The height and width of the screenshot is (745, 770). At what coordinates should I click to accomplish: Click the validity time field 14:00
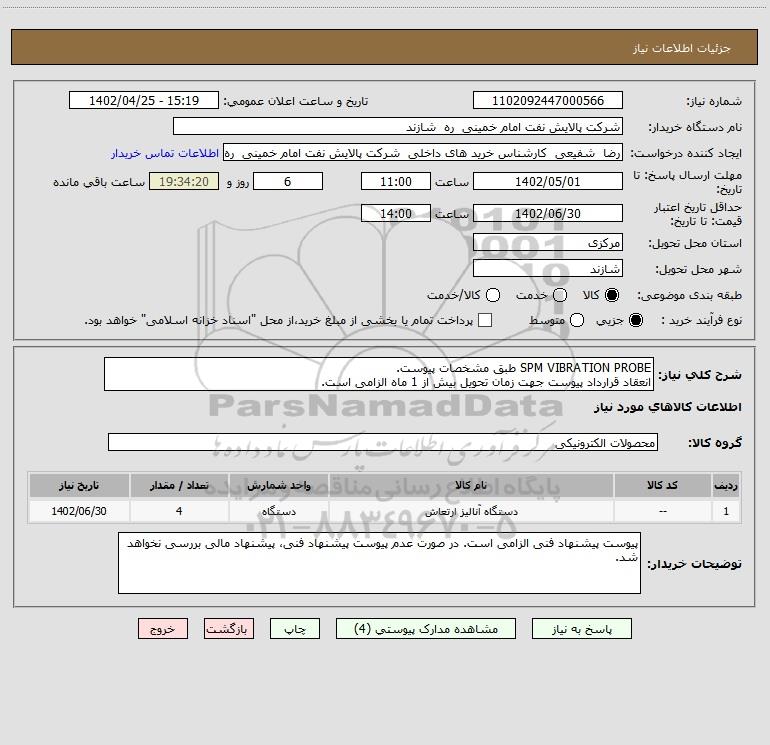point(396,213)
